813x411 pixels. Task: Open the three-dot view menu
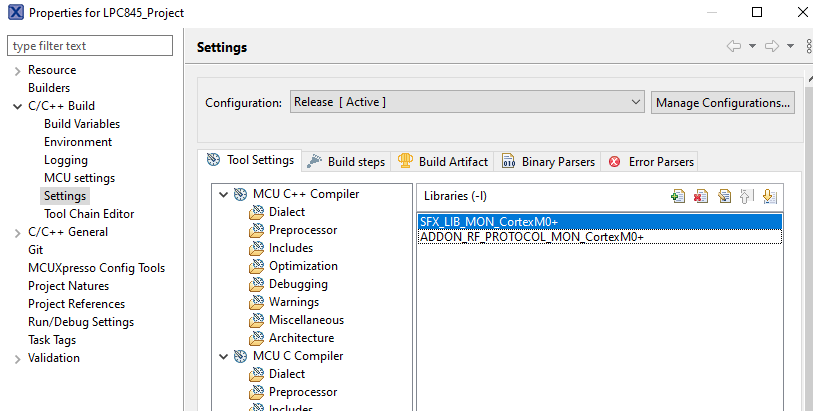point(808,47)
